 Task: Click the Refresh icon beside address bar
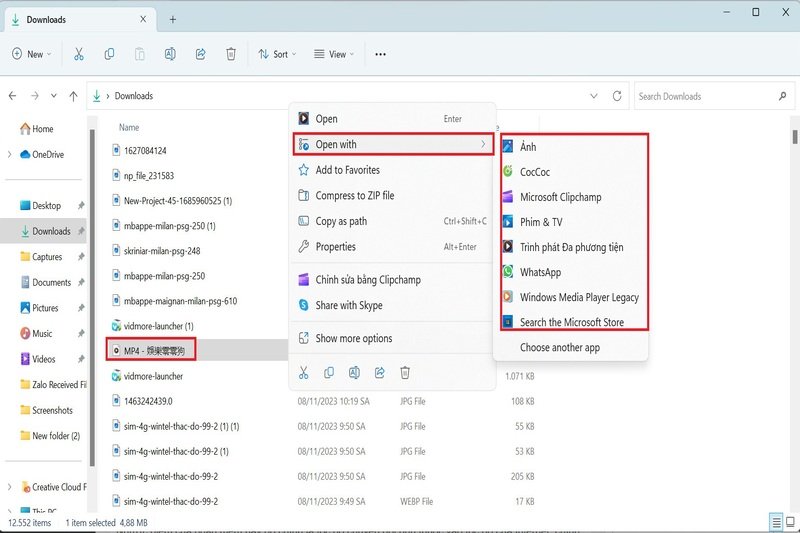coord(617,96)
